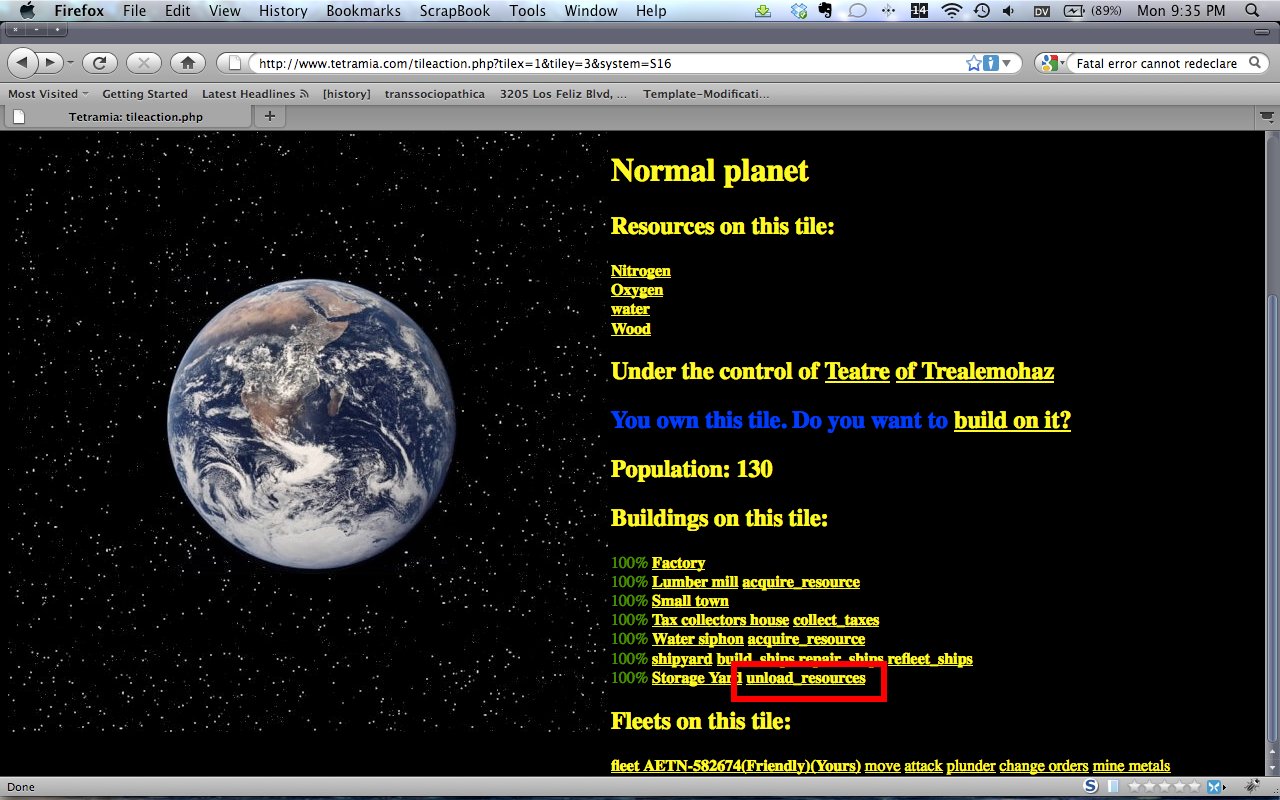Open a new tab with the plus button
1280x800 pixels.
click(269, 116)
